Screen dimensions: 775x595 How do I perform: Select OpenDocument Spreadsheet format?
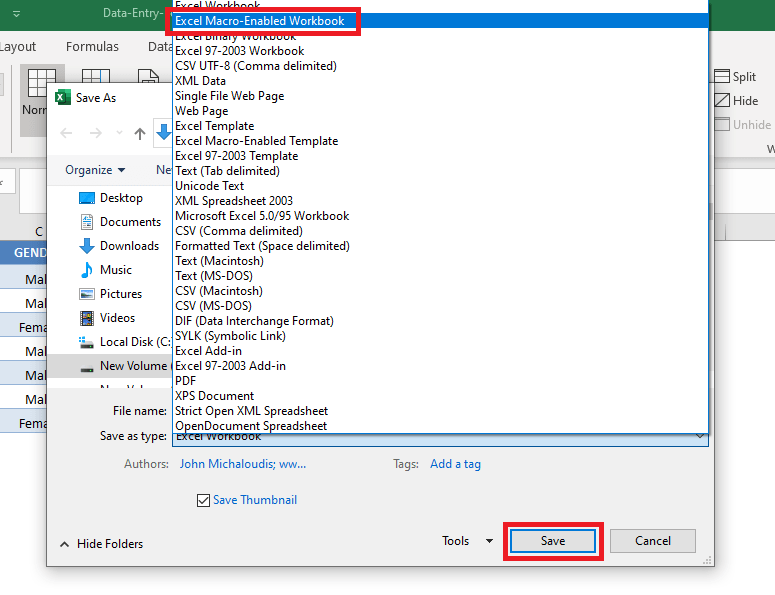pyautogui.click(x=440, y=425)
